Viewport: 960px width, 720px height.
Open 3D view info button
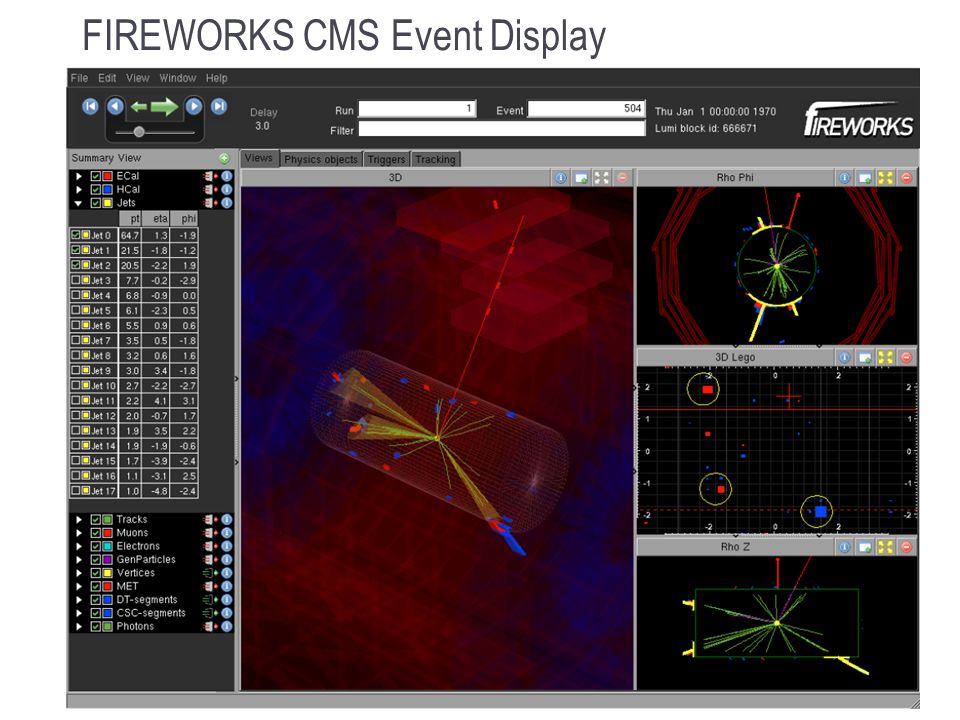pyautogui.click(x=561, y=178)
